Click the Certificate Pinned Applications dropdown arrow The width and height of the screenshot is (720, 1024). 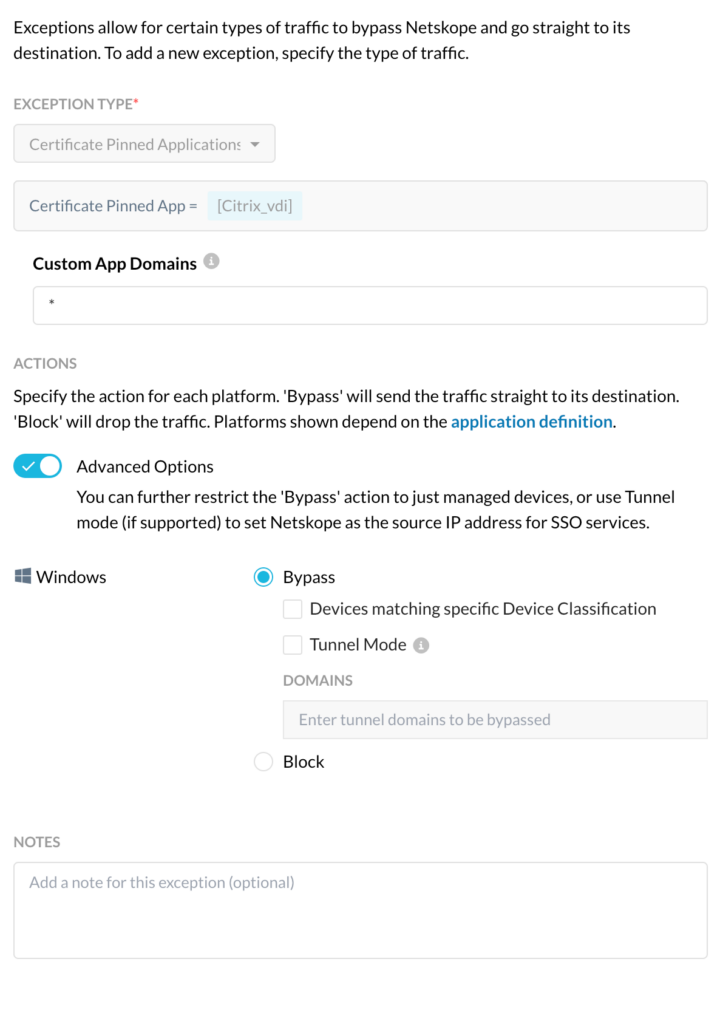[x=256, y=142]
